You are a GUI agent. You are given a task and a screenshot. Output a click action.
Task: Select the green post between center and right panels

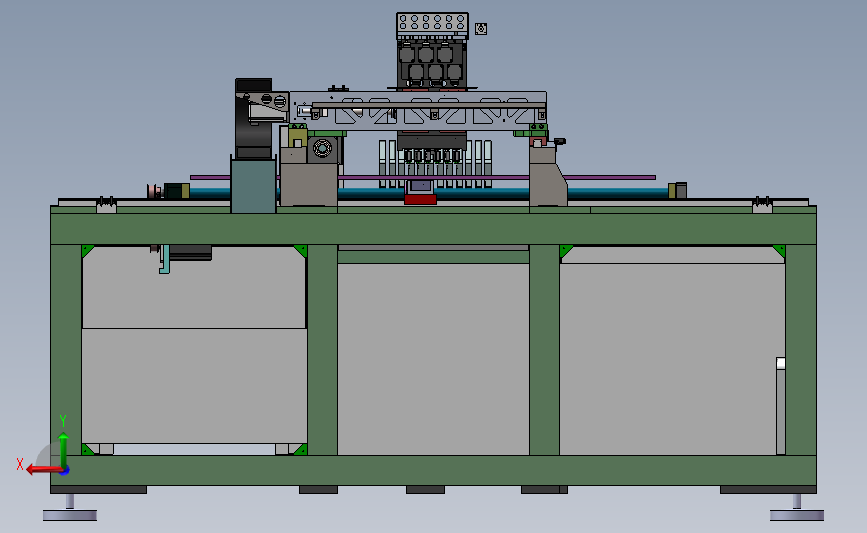click(545, 350)
